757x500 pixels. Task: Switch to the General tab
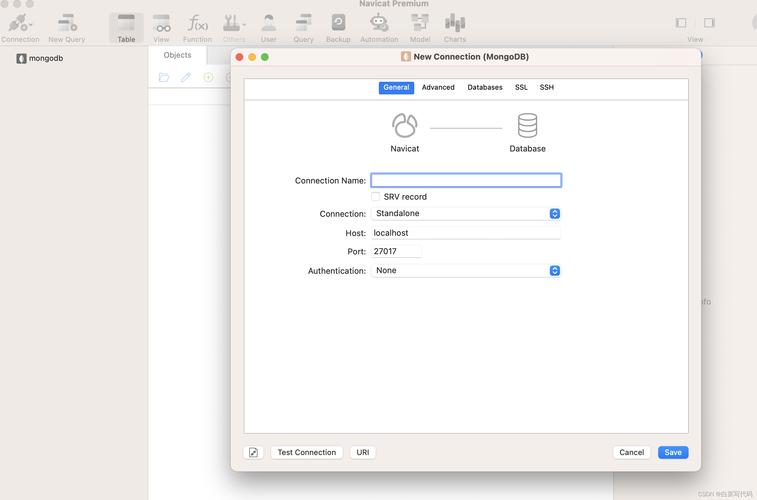(396, 87)
